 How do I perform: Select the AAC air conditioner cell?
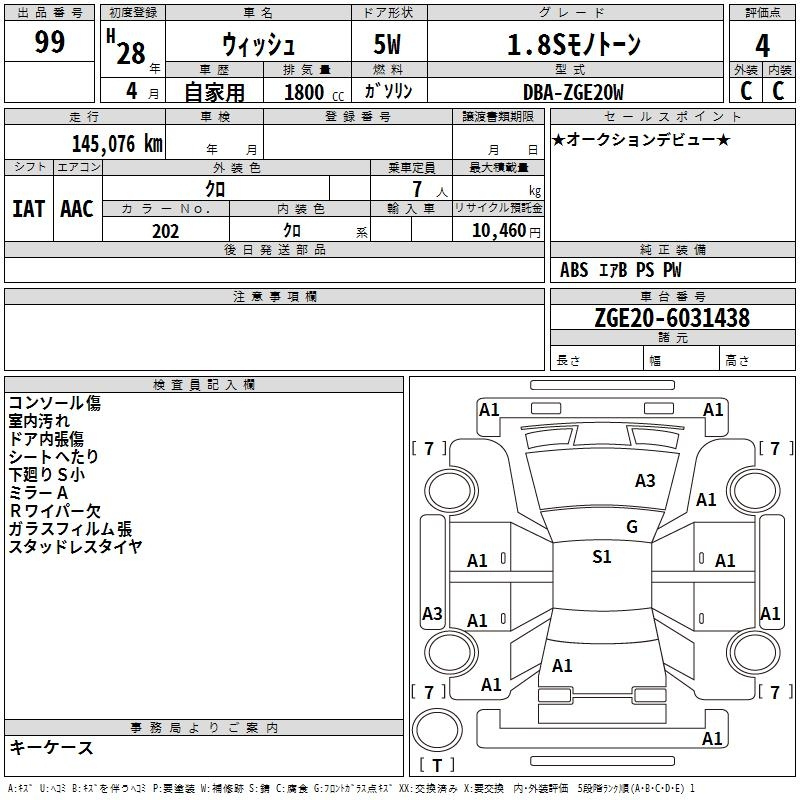[77, 208]
